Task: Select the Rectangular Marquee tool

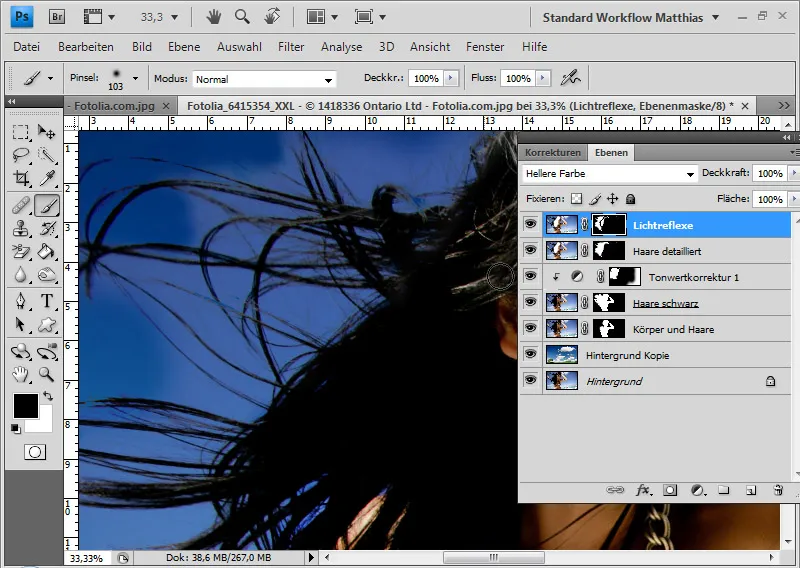Action: pos(20,133)
